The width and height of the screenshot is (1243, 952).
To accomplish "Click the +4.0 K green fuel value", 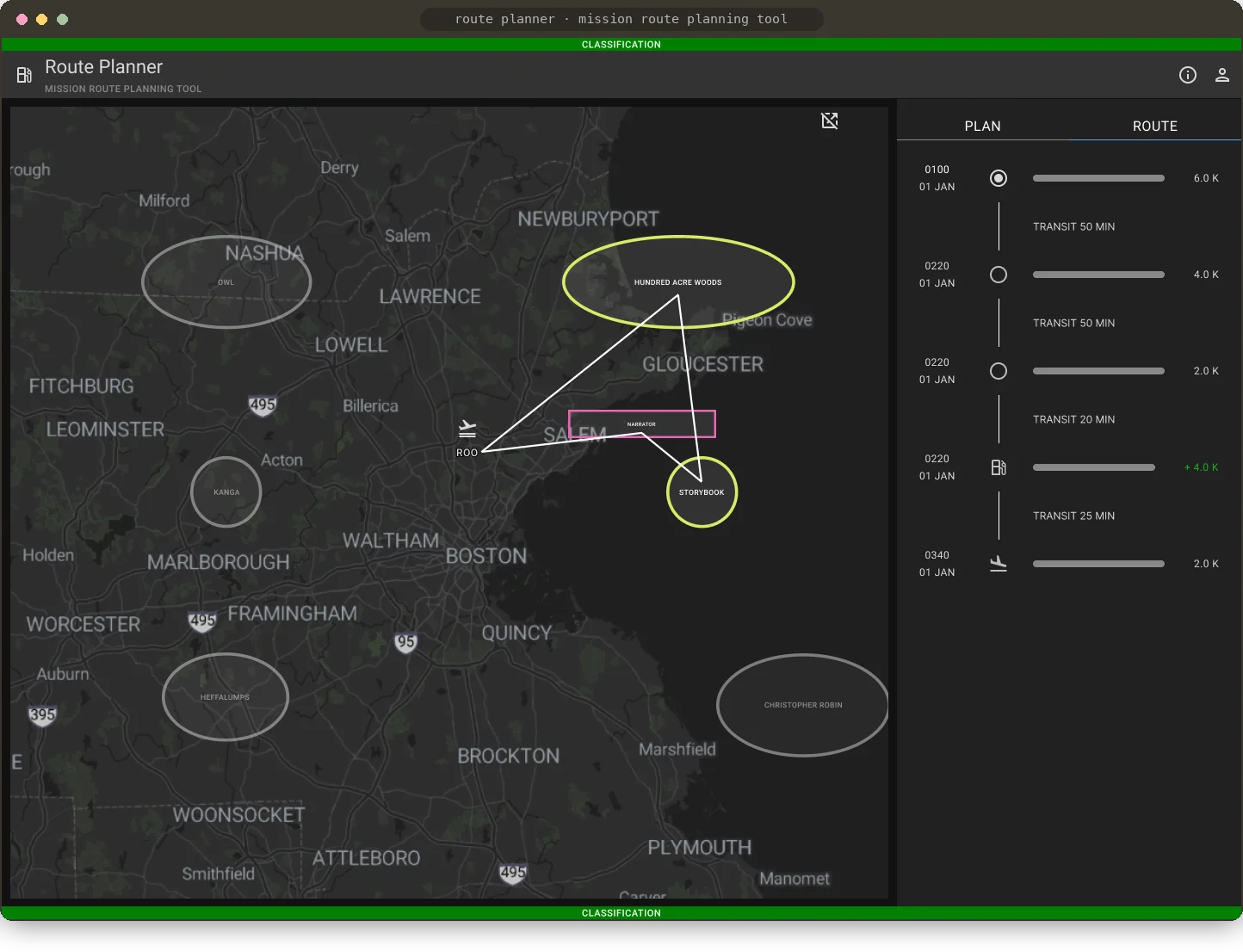I will pos(1202,467).
